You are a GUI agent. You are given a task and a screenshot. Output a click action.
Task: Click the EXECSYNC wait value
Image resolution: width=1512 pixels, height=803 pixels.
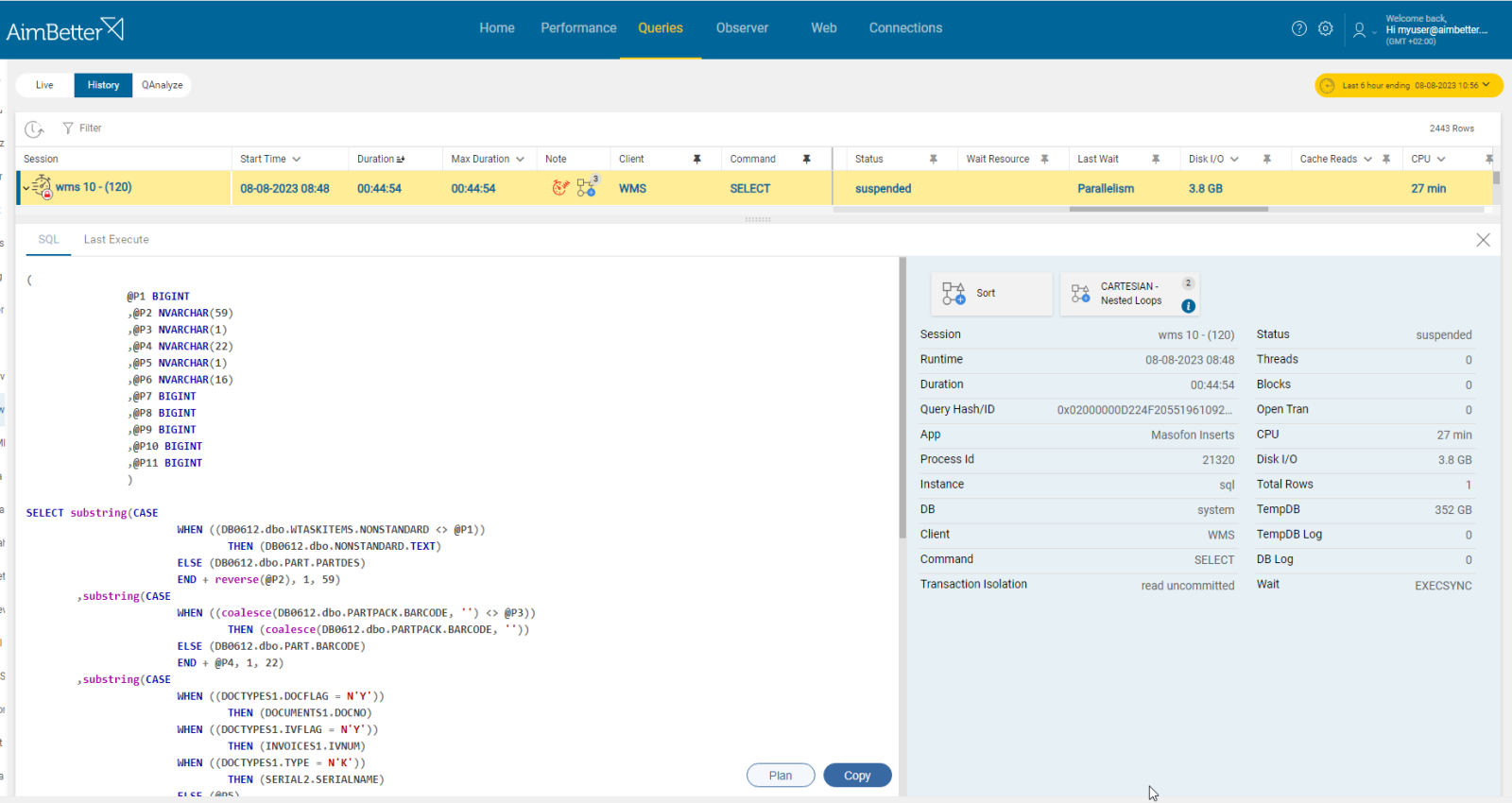pos(1443,586)
